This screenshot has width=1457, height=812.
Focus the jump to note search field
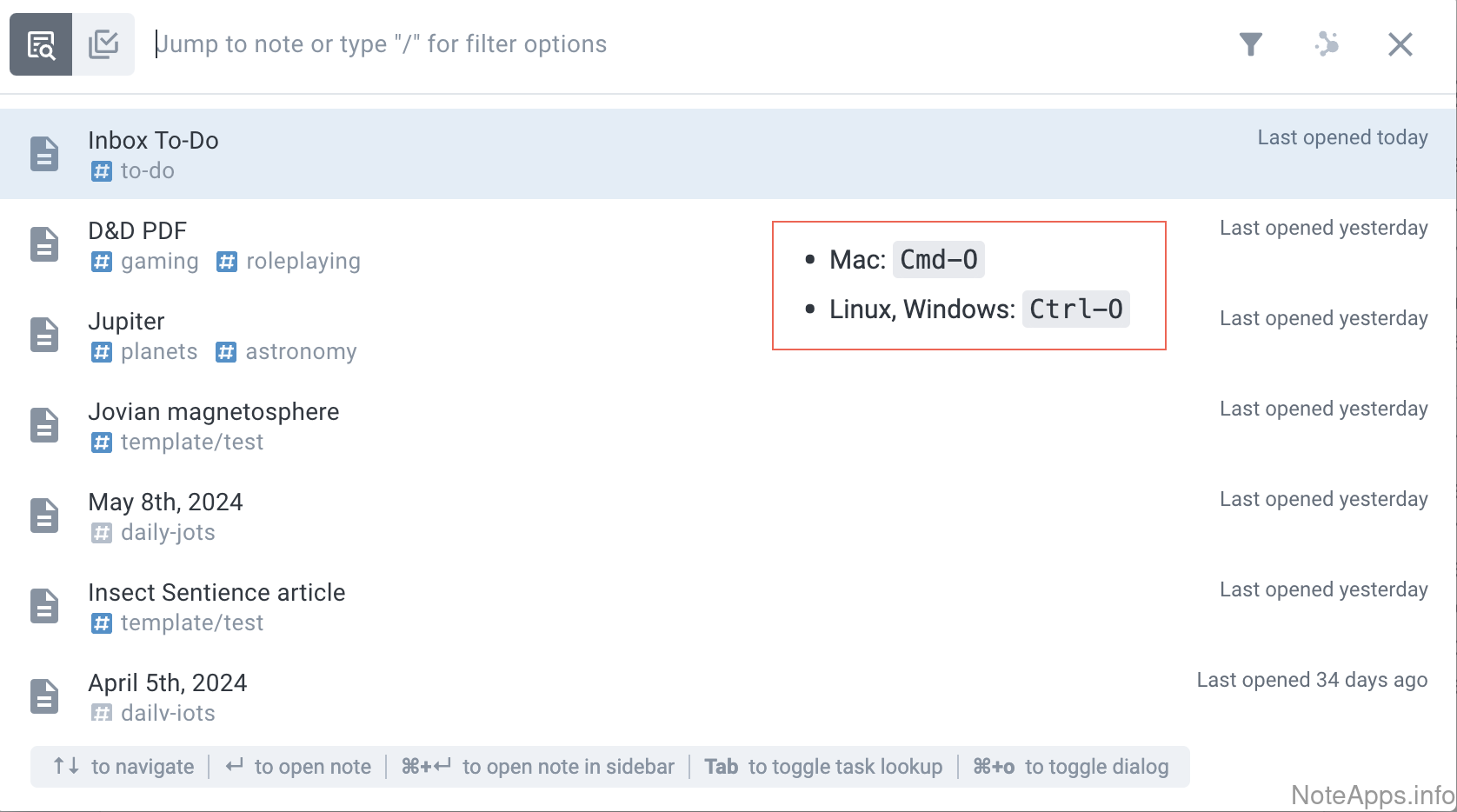point(609,44)
